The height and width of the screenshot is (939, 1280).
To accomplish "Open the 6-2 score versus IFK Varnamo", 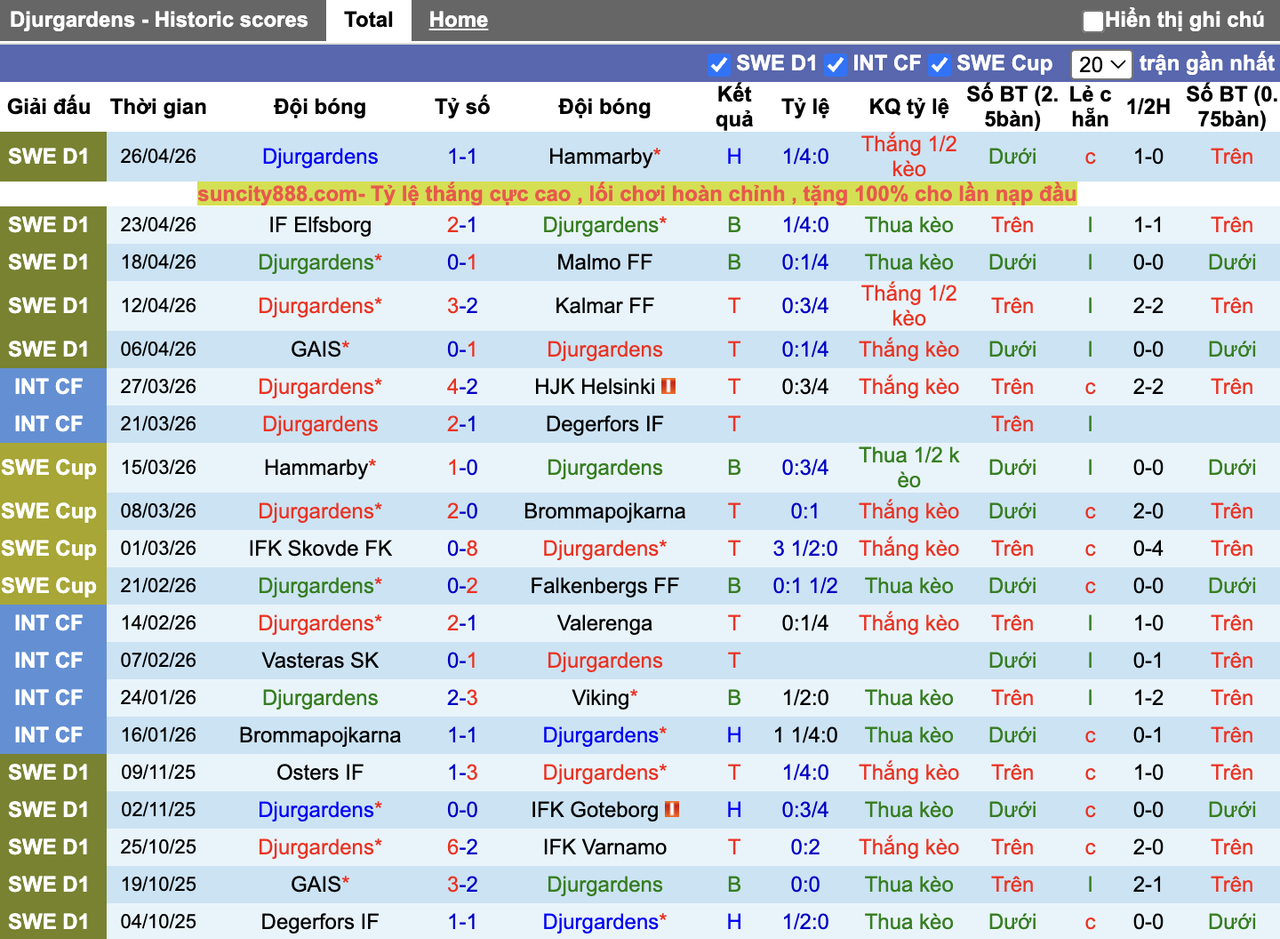I will coord(462,848).
